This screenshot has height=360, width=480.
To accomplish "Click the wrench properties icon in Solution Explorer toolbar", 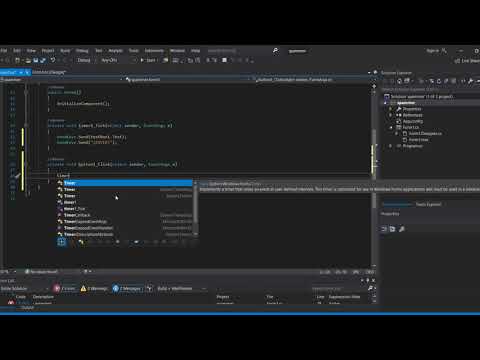I will click(x=470, y=81).
